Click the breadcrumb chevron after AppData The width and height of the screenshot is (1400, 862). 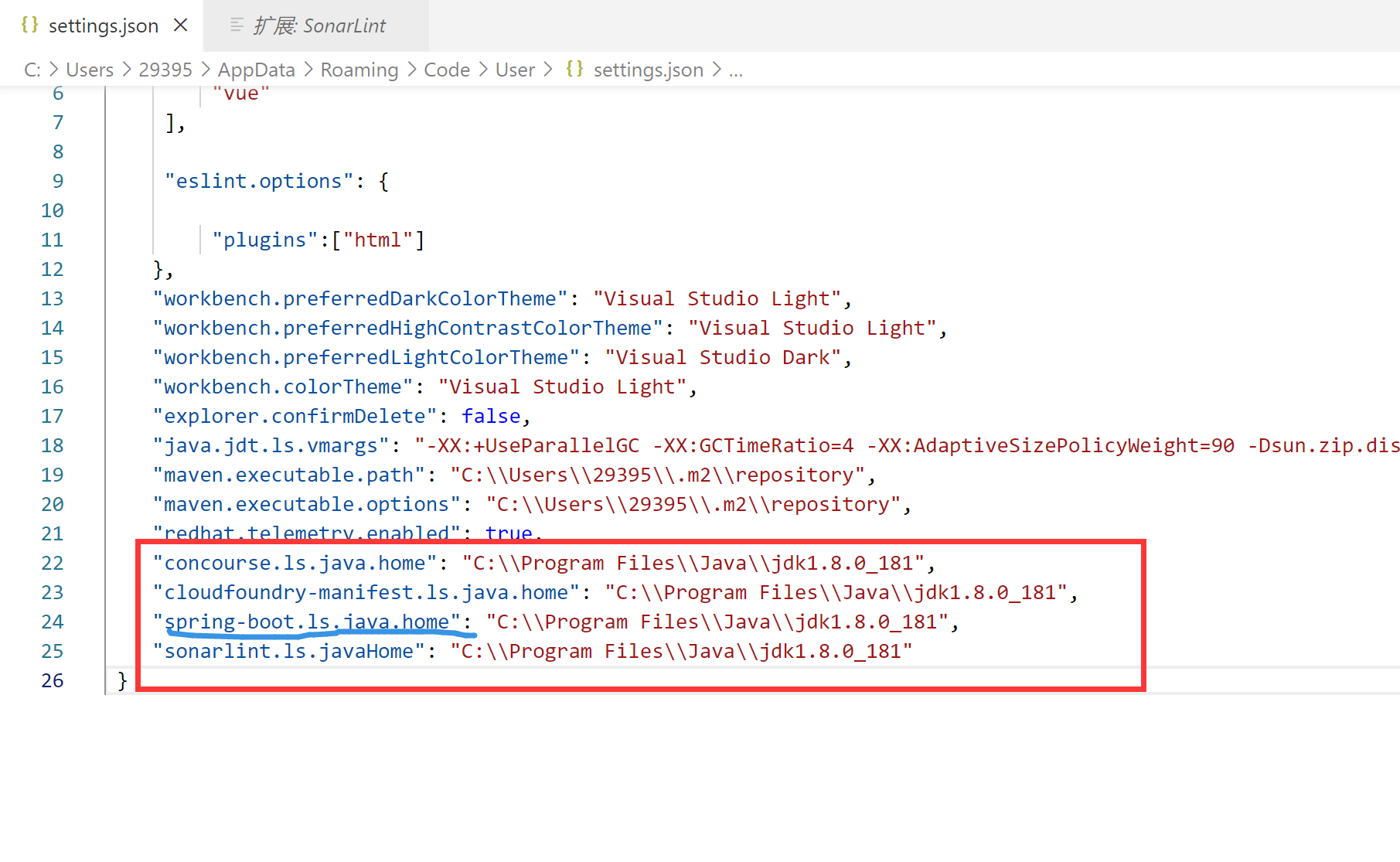tap(308, 70)
